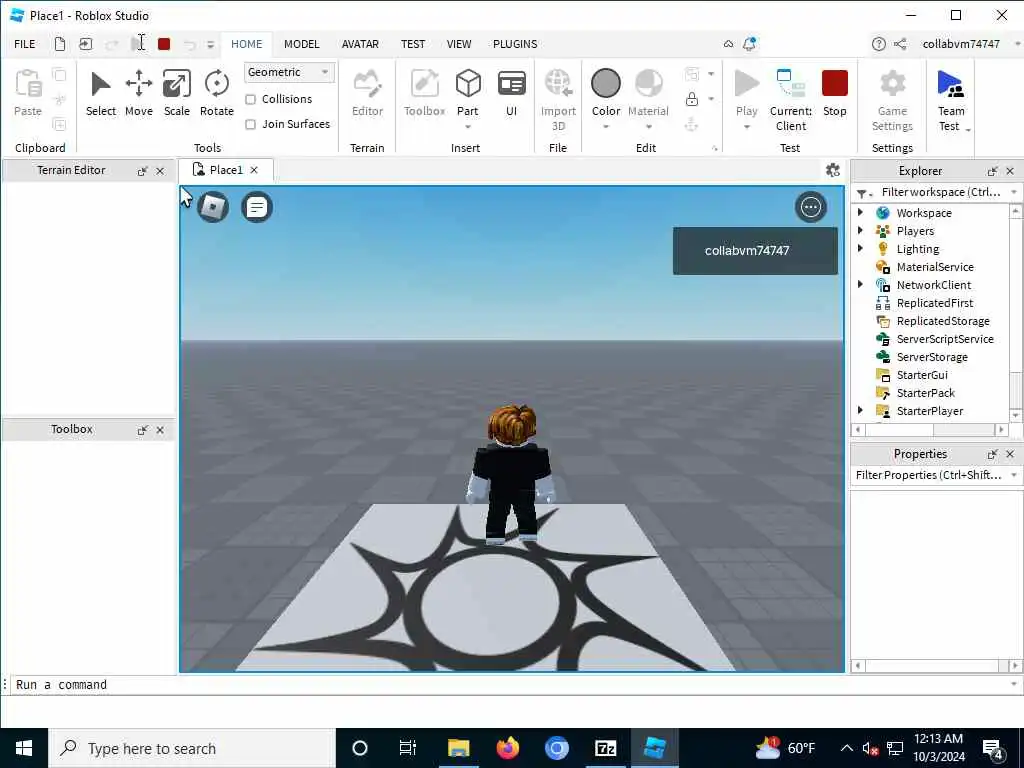Select the Select tool

point(101,93)
